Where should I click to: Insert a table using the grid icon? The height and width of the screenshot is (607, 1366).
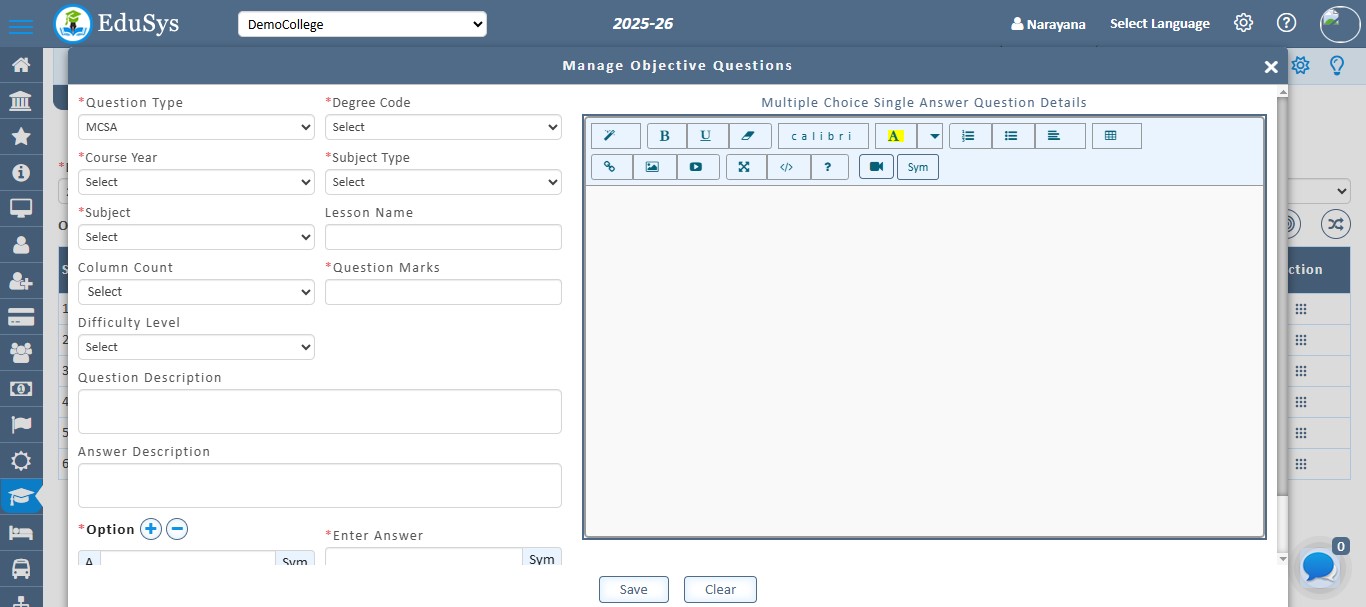pyautogui.click(x=1116, y=136)
